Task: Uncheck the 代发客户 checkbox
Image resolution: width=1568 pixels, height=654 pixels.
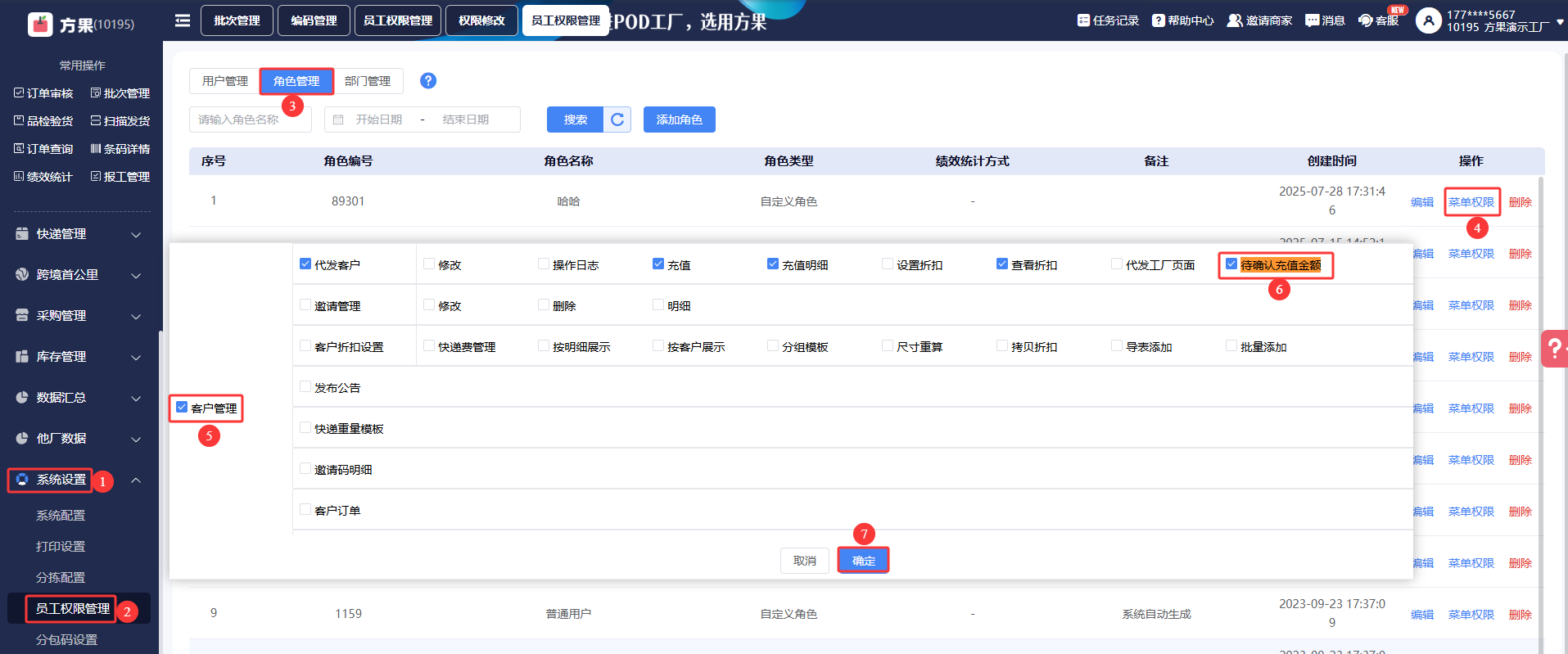Action: (305, 264)
